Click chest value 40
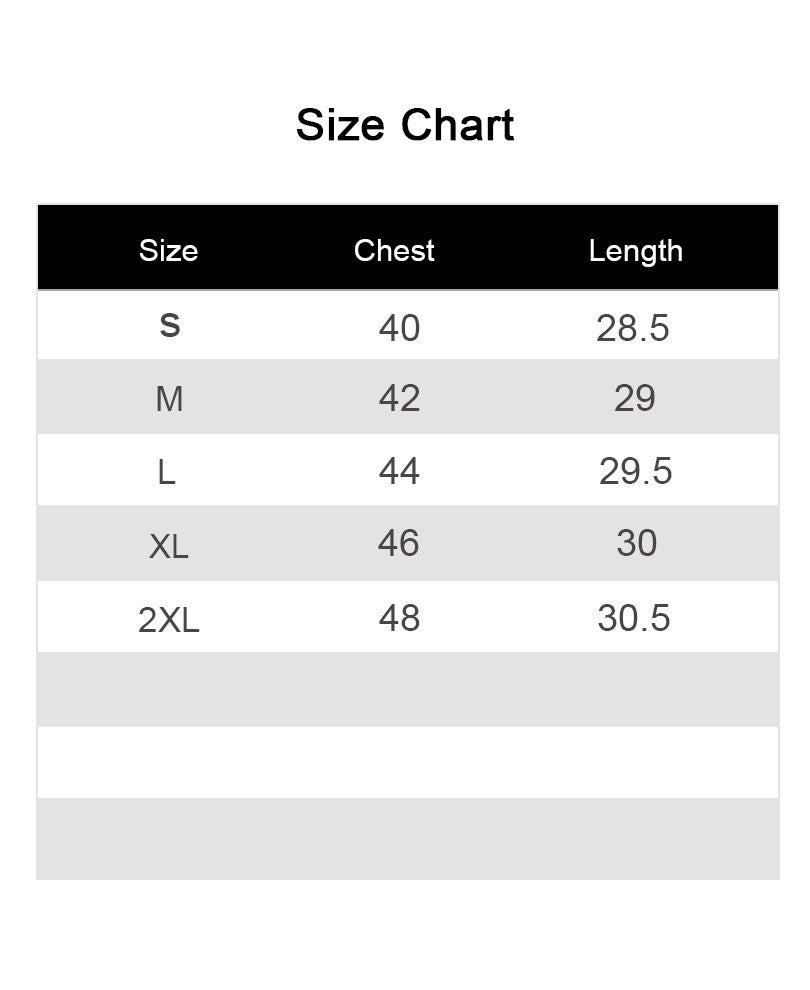Image resolution: width=810 pixels, height=990 pixels. (x=399, y=327)
